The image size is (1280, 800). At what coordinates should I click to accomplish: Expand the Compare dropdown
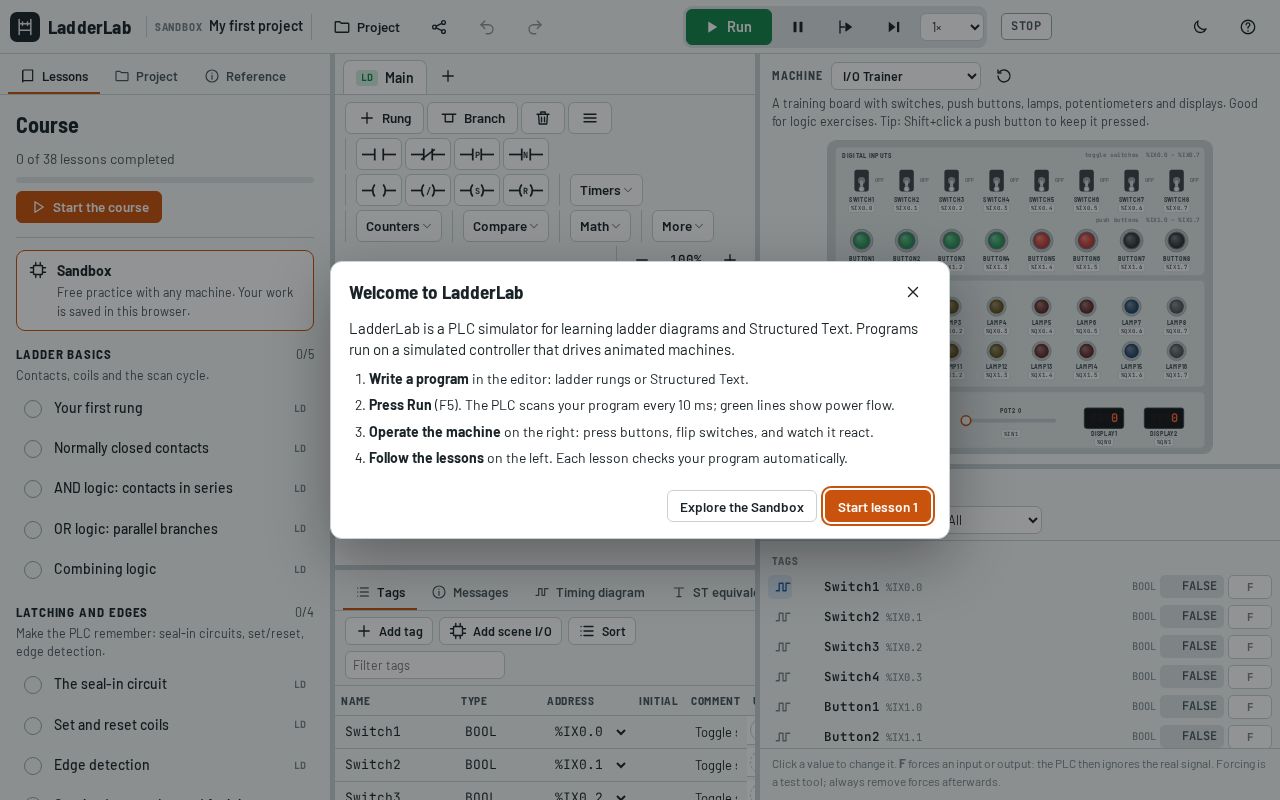point(506,226)
